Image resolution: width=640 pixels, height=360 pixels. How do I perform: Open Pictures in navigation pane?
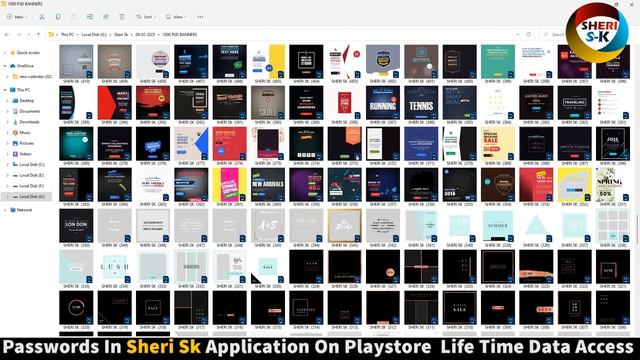click(x=27, y=143)
